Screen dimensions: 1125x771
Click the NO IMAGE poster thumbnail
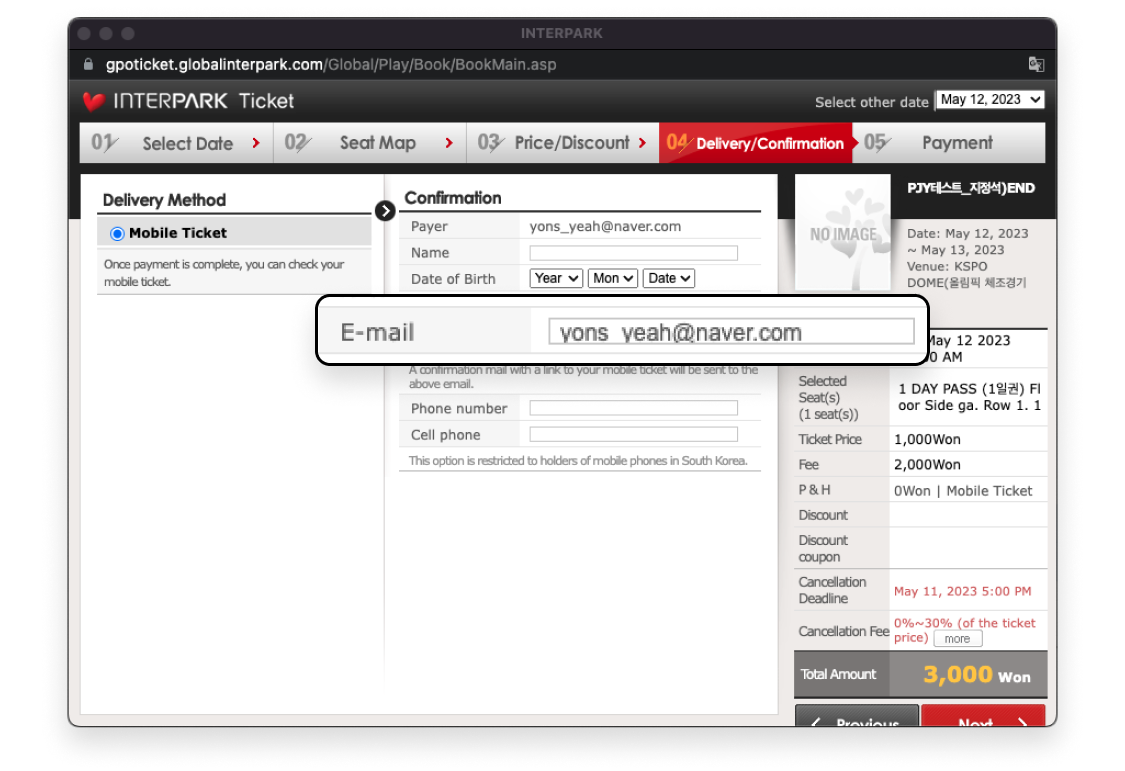pyautogui.click(x=843, y=233)
